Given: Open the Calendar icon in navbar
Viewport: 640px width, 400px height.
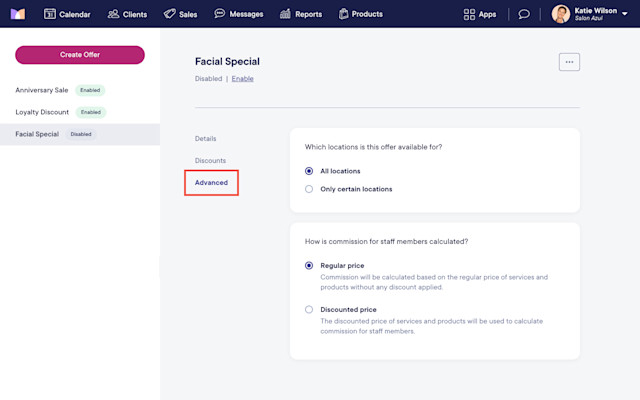Looking at the screenshot, I should coord(50,14).
